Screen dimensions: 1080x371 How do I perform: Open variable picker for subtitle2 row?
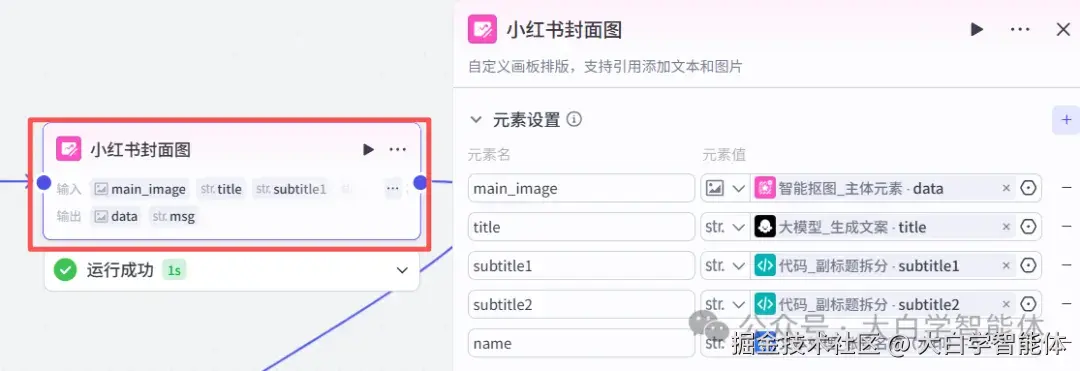1028,304
